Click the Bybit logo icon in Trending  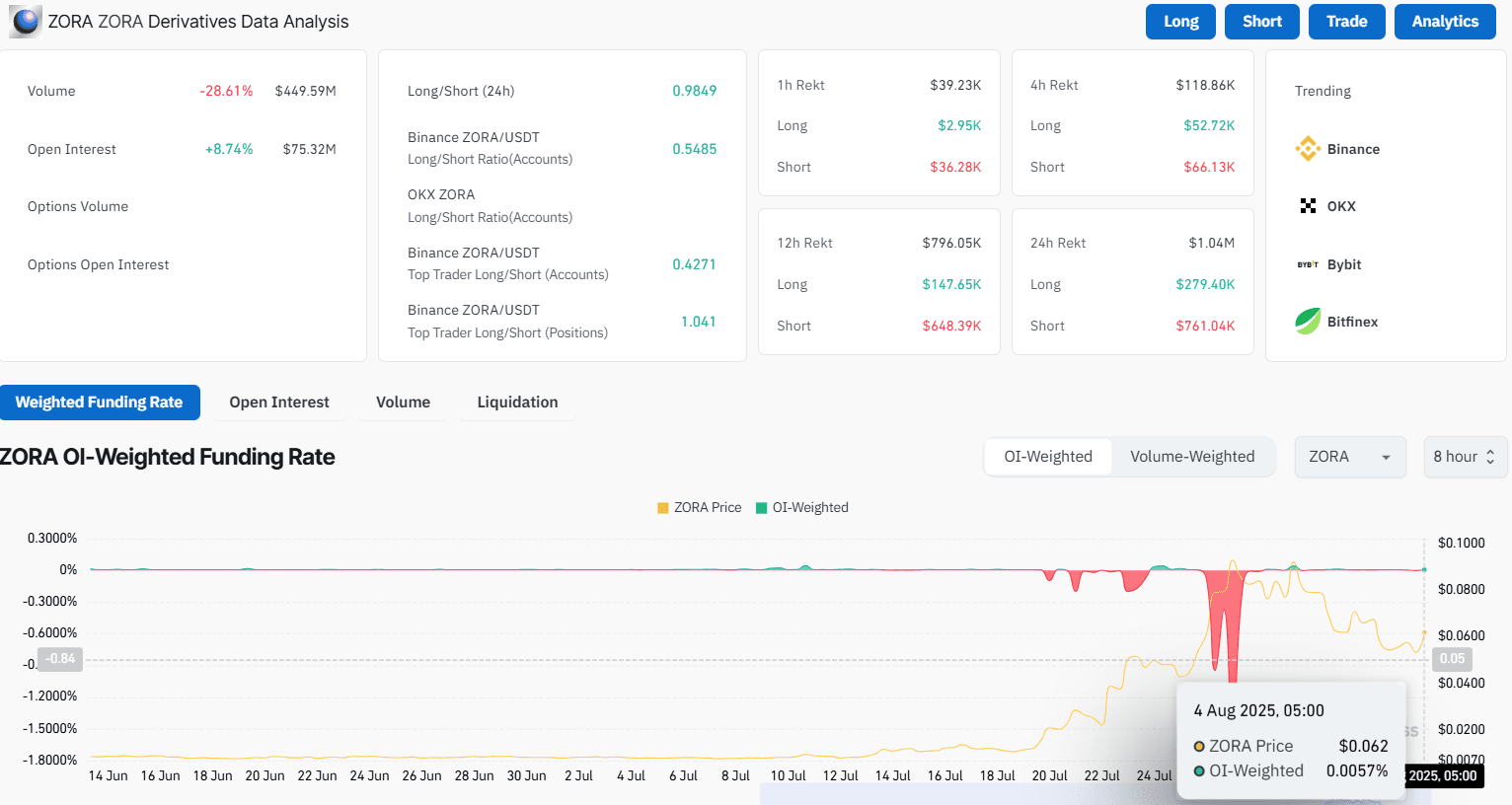point(1308,264)
